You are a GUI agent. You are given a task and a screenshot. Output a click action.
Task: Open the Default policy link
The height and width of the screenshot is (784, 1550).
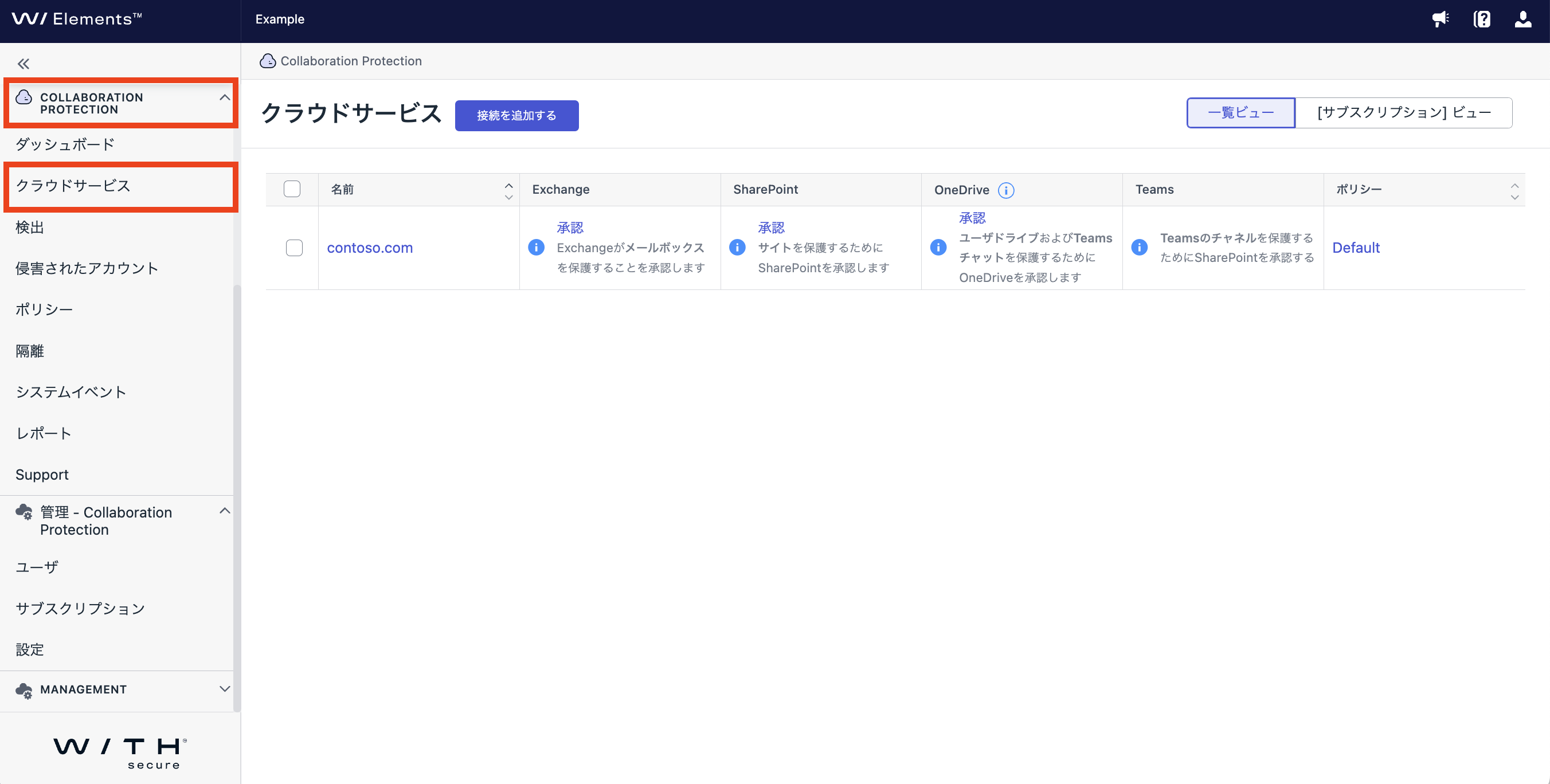tap(1356, 248)
